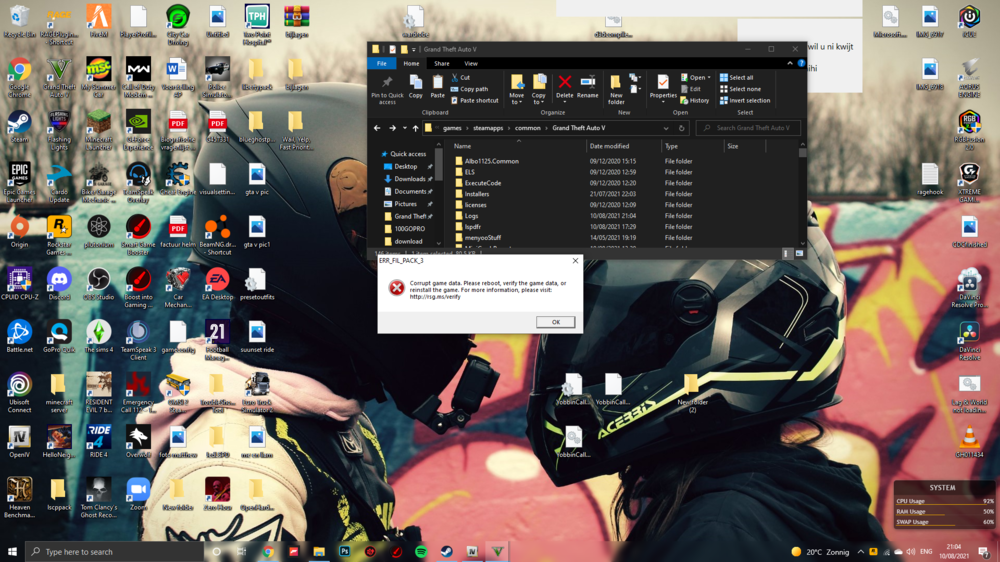Open the File tab in Explorer
The height and width of the screenshot is (562, 1000).
381,63
